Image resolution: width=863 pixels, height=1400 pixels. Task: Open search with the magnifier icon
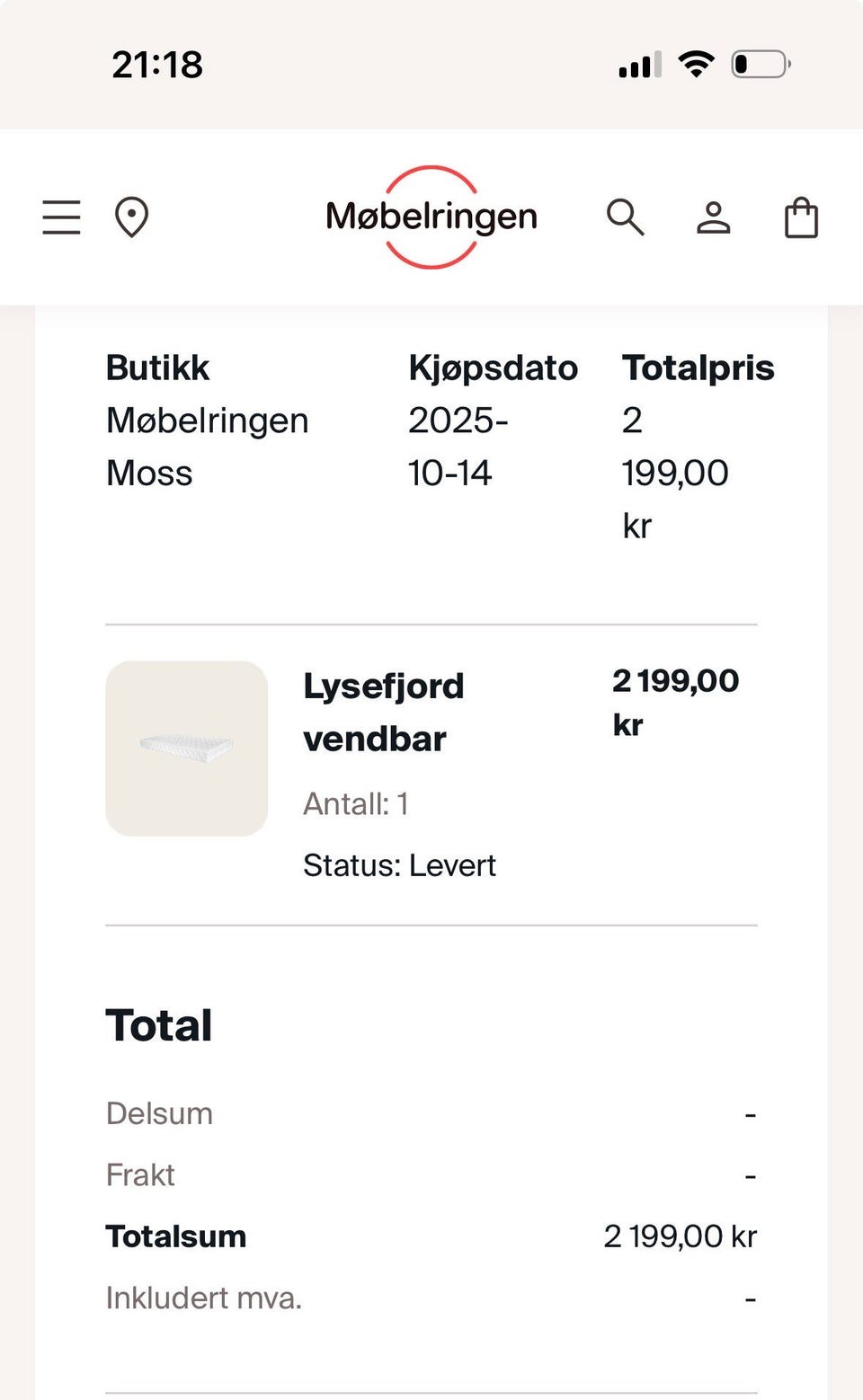(x=625, y=217)
